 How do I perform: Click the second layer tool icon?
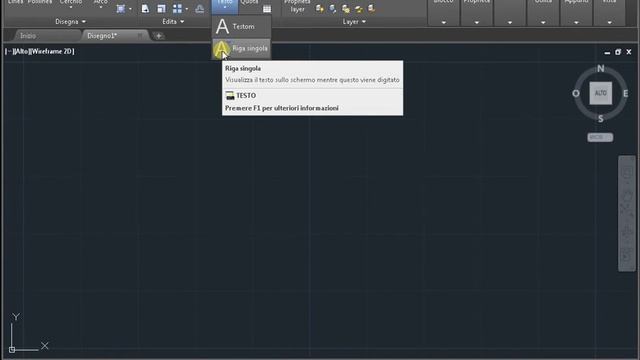[x=333, y=9]
